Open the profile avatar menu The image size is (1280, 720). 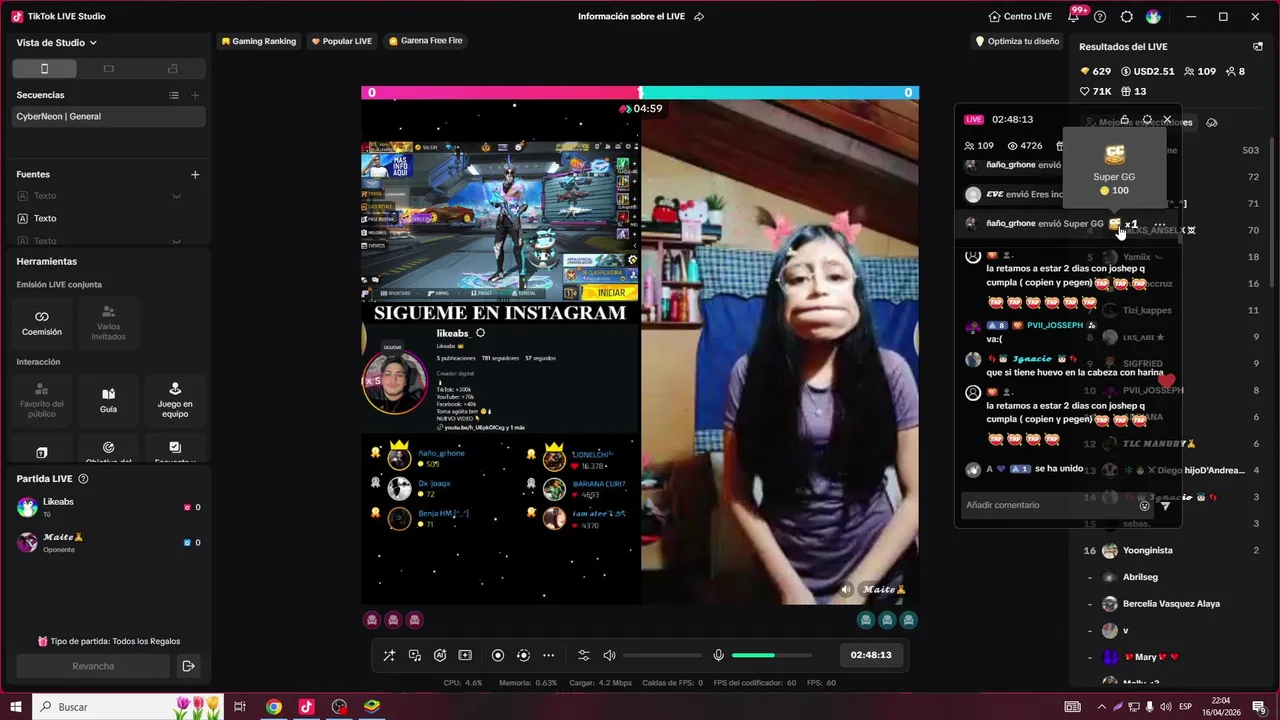click(1153, 17)
